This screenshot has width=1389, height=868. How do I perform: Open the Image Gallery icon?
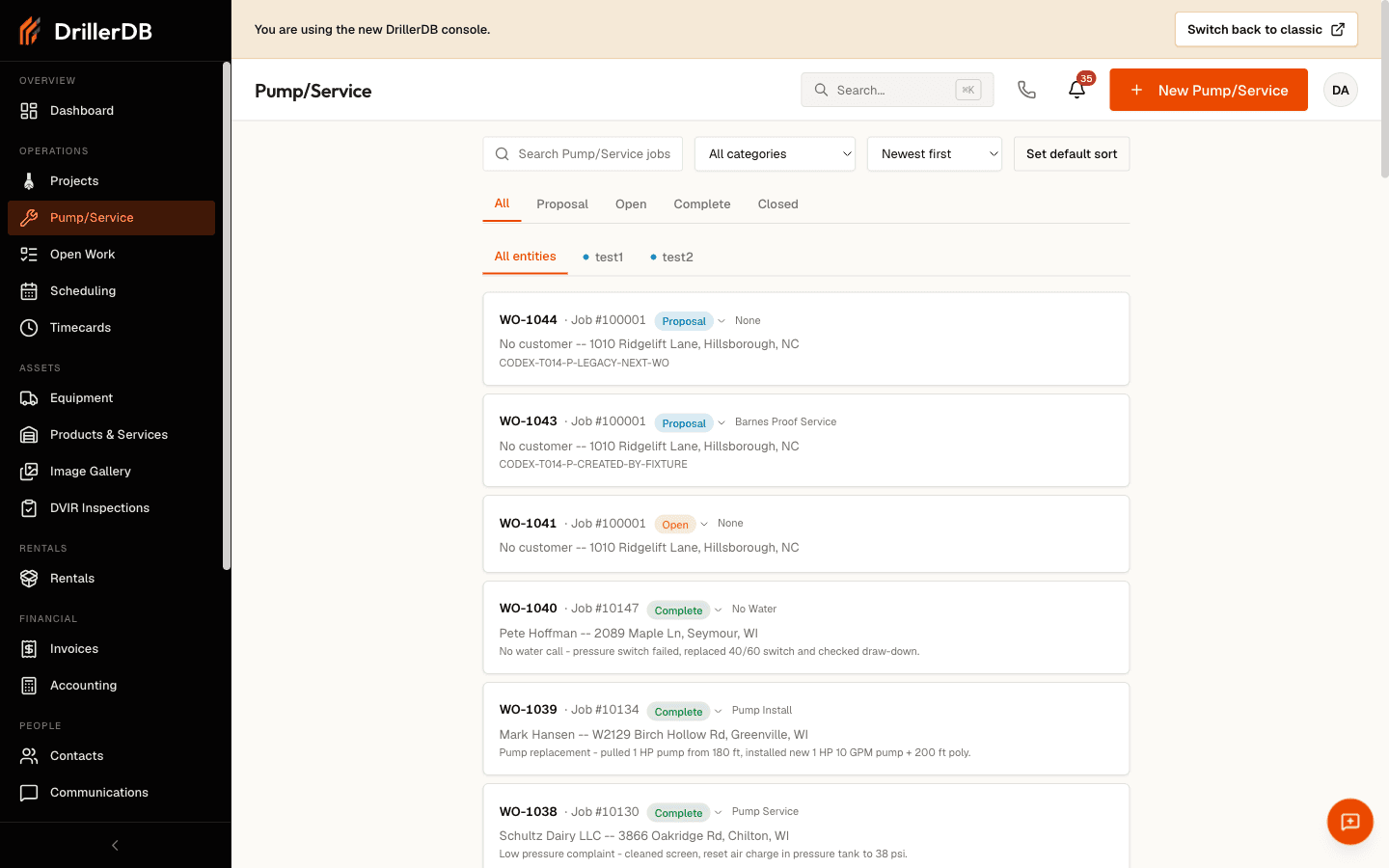point(29,472)
